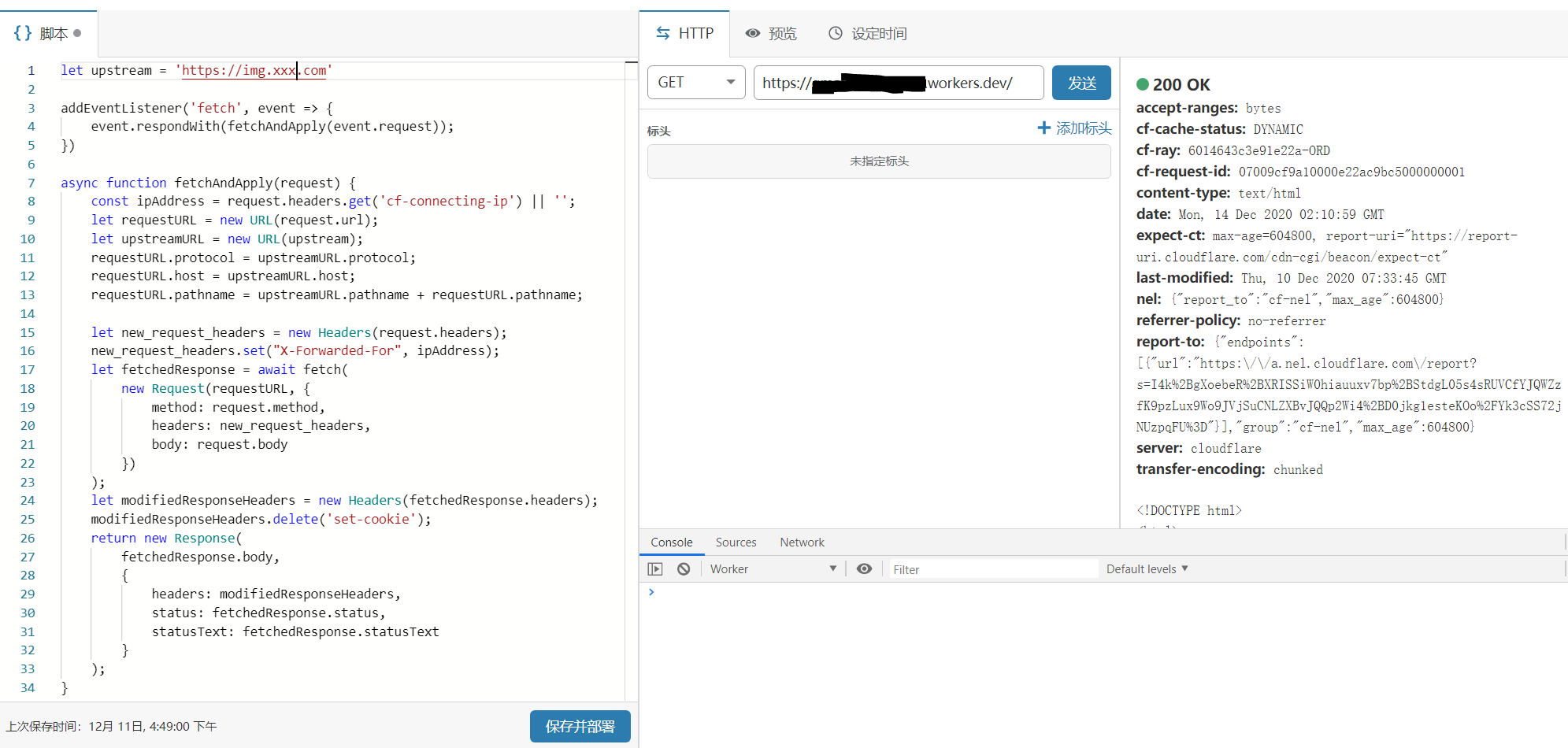Viewport: 1568px width, 748px height.
Task: Click the console prompt input line
Action: [1103, 593]
